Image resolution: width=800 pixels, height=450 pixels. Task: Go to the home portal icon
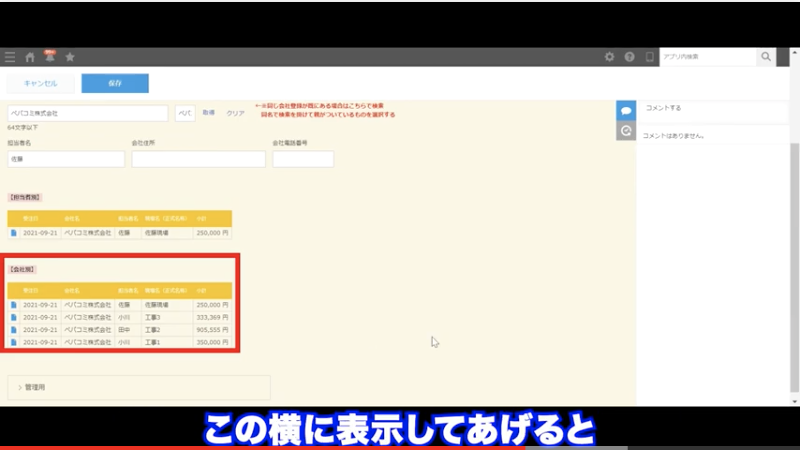click(x=30, y=57)
